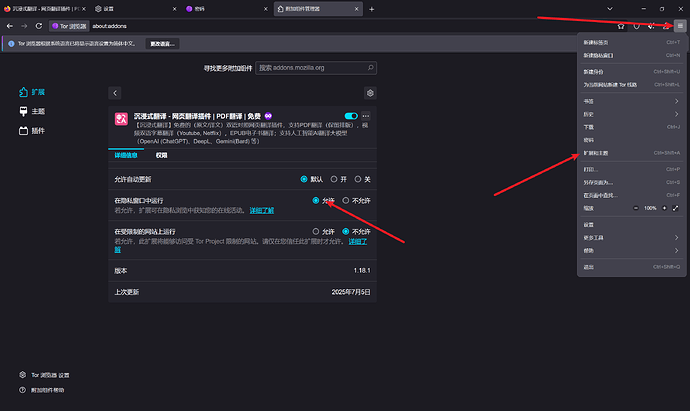
Task: Choose 下载 from the application menu
Action: [x=631, y=127]
